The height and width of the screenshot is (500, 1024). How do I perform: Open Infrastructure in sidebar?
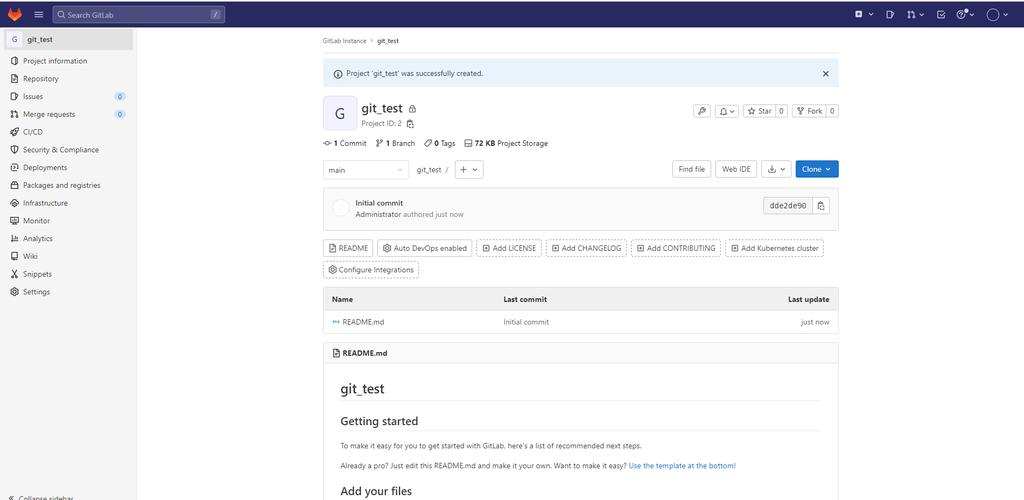(45, 203)
